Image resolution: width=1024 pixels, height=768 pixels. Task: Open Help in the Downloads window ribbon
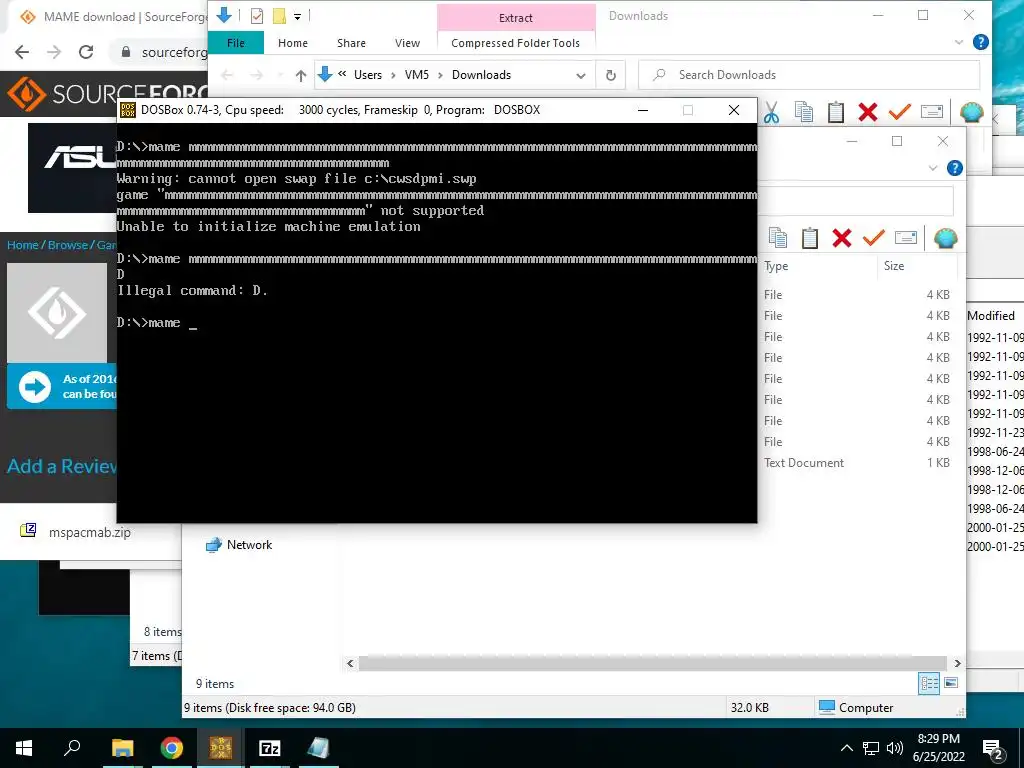980,42
